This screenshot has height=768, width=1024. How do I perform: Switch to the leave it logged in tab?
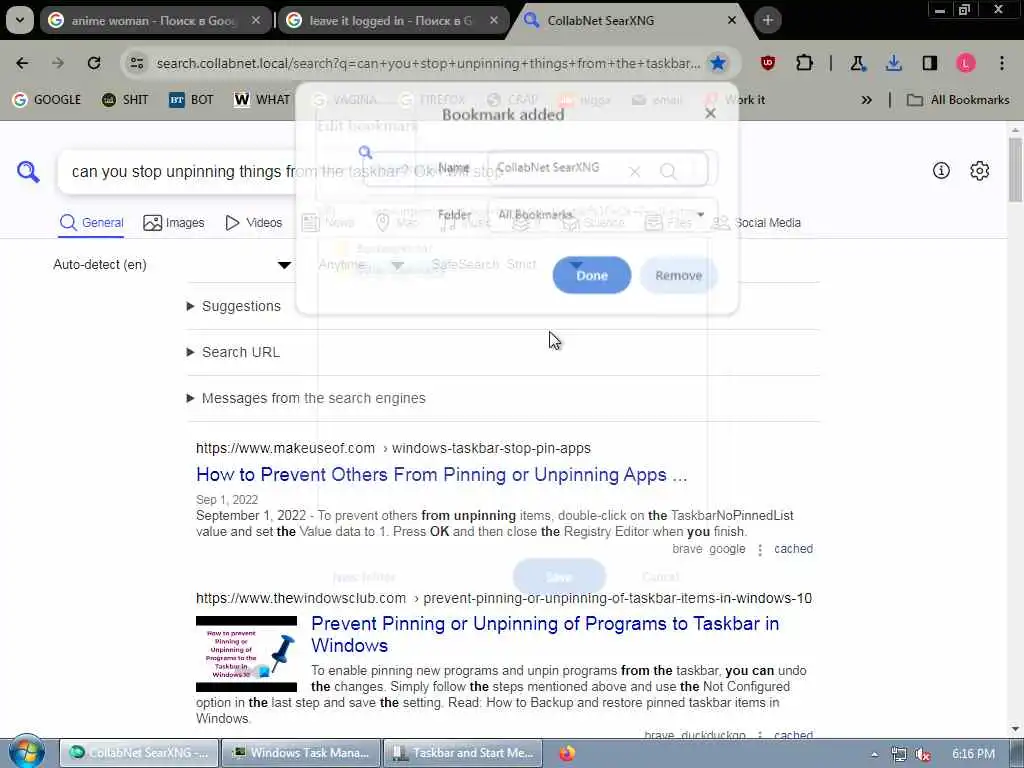click(x=393, y=20)
